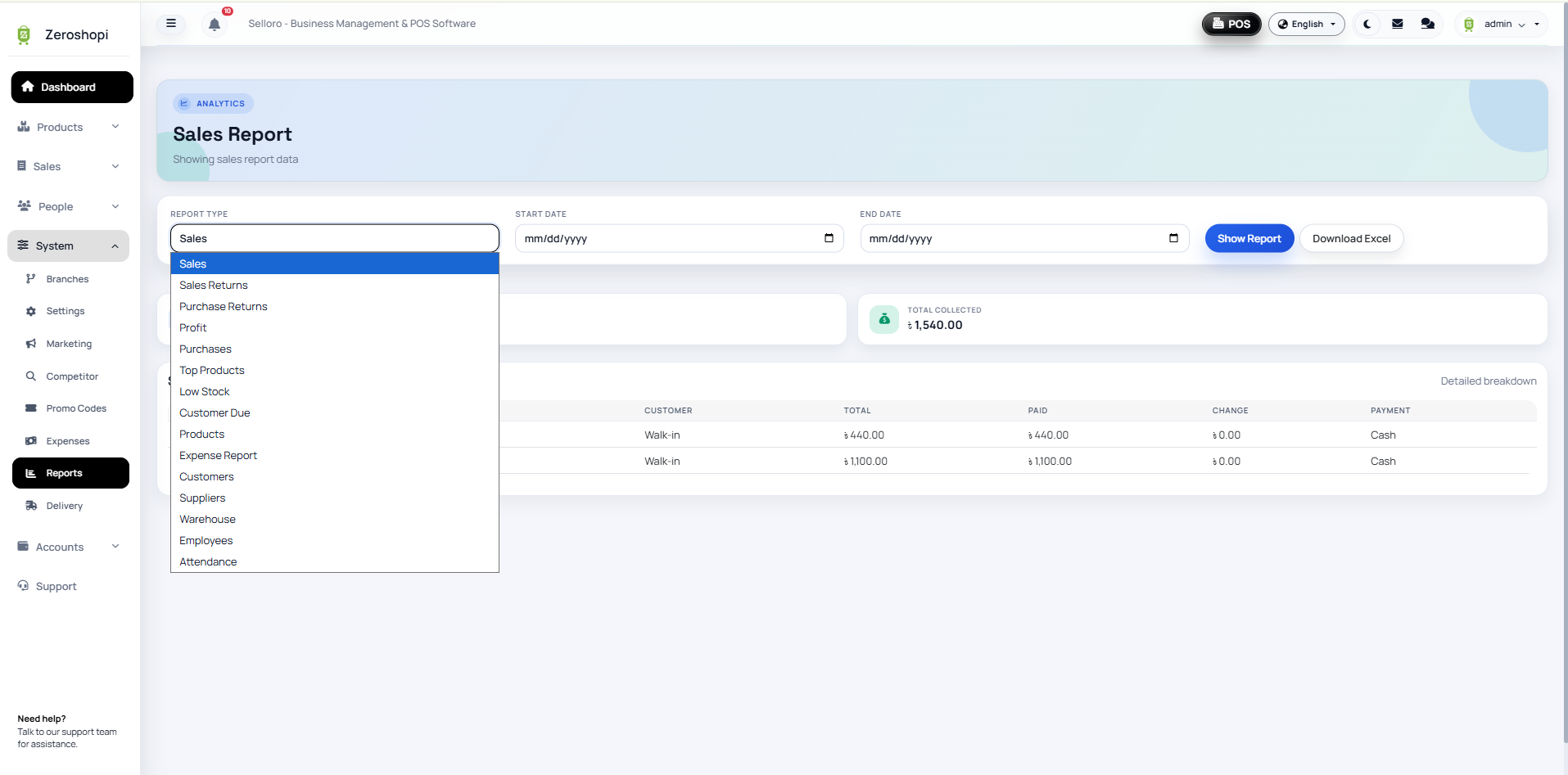Select Expense Report report type

point(335,455)
